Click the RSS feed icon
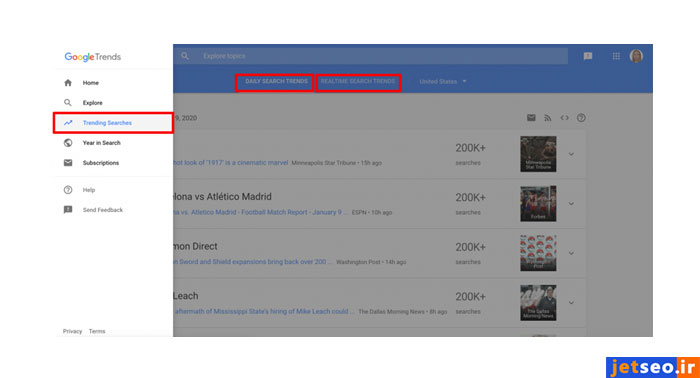Image resolution: width=700 pixels, height=378 pixels. coord(548,118)
